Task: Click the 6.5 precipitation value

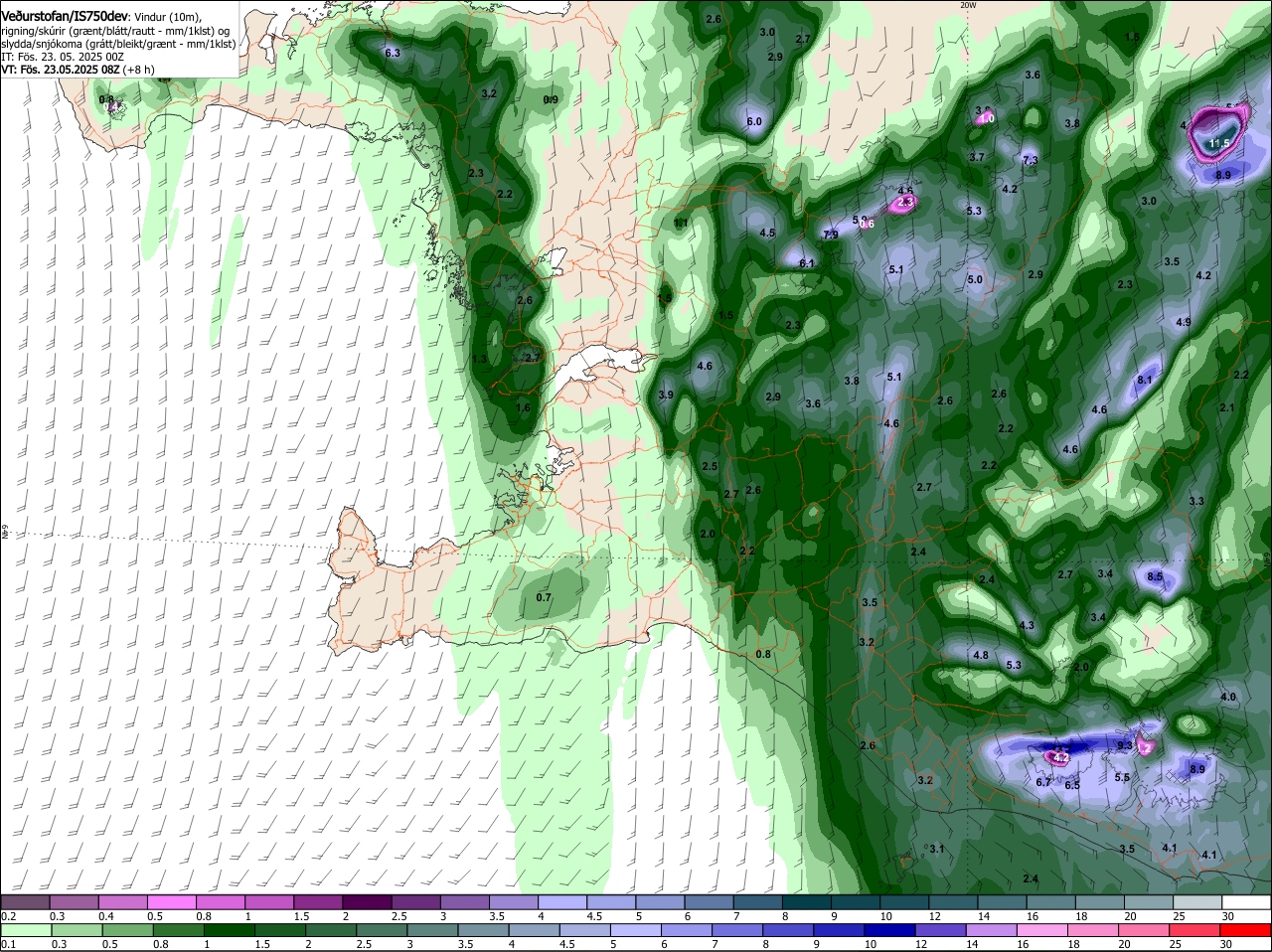Action: pyautogui.click(x=1072, y=785)
